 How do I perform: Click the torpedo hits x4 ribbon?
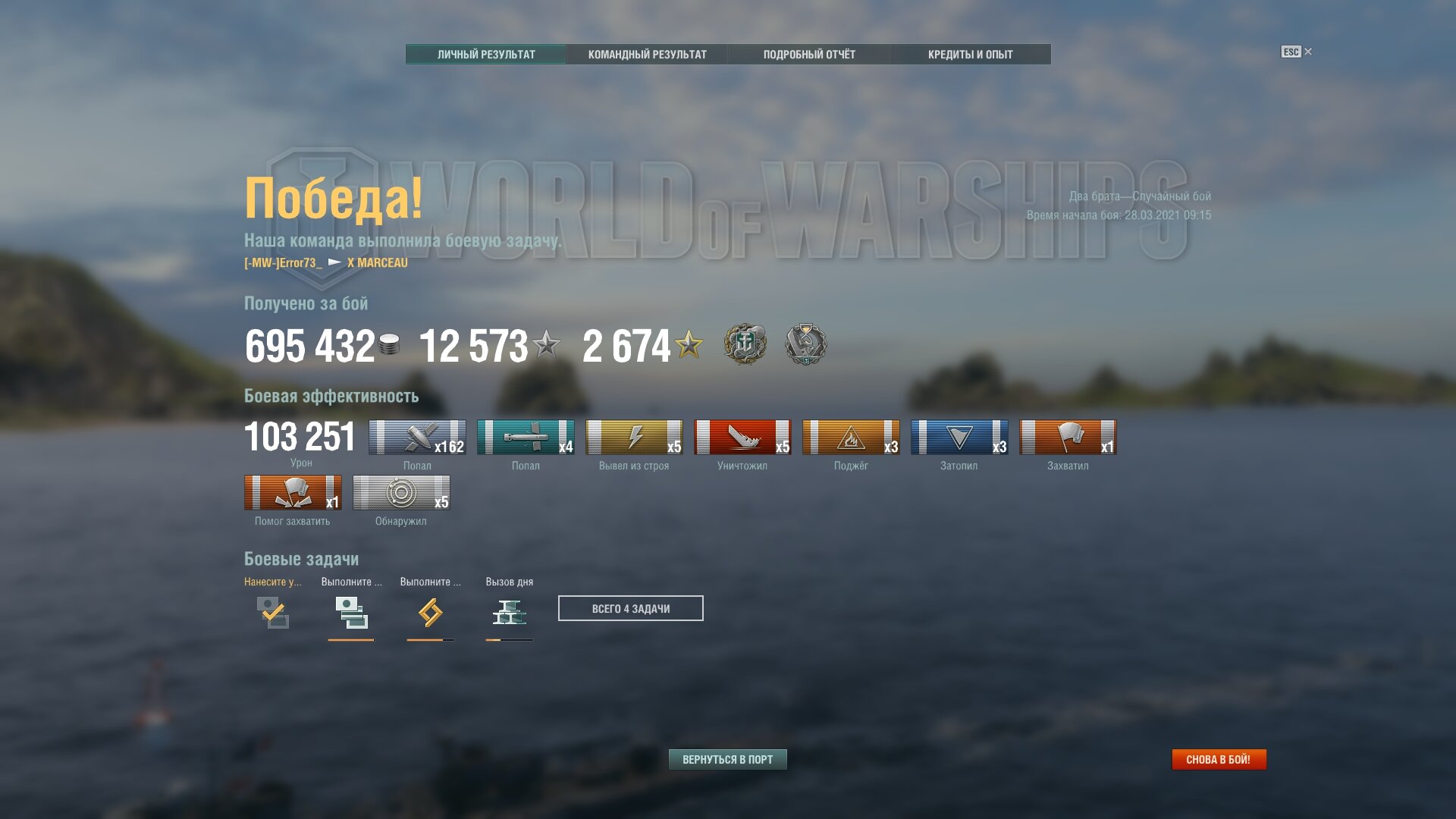[526, 438]
